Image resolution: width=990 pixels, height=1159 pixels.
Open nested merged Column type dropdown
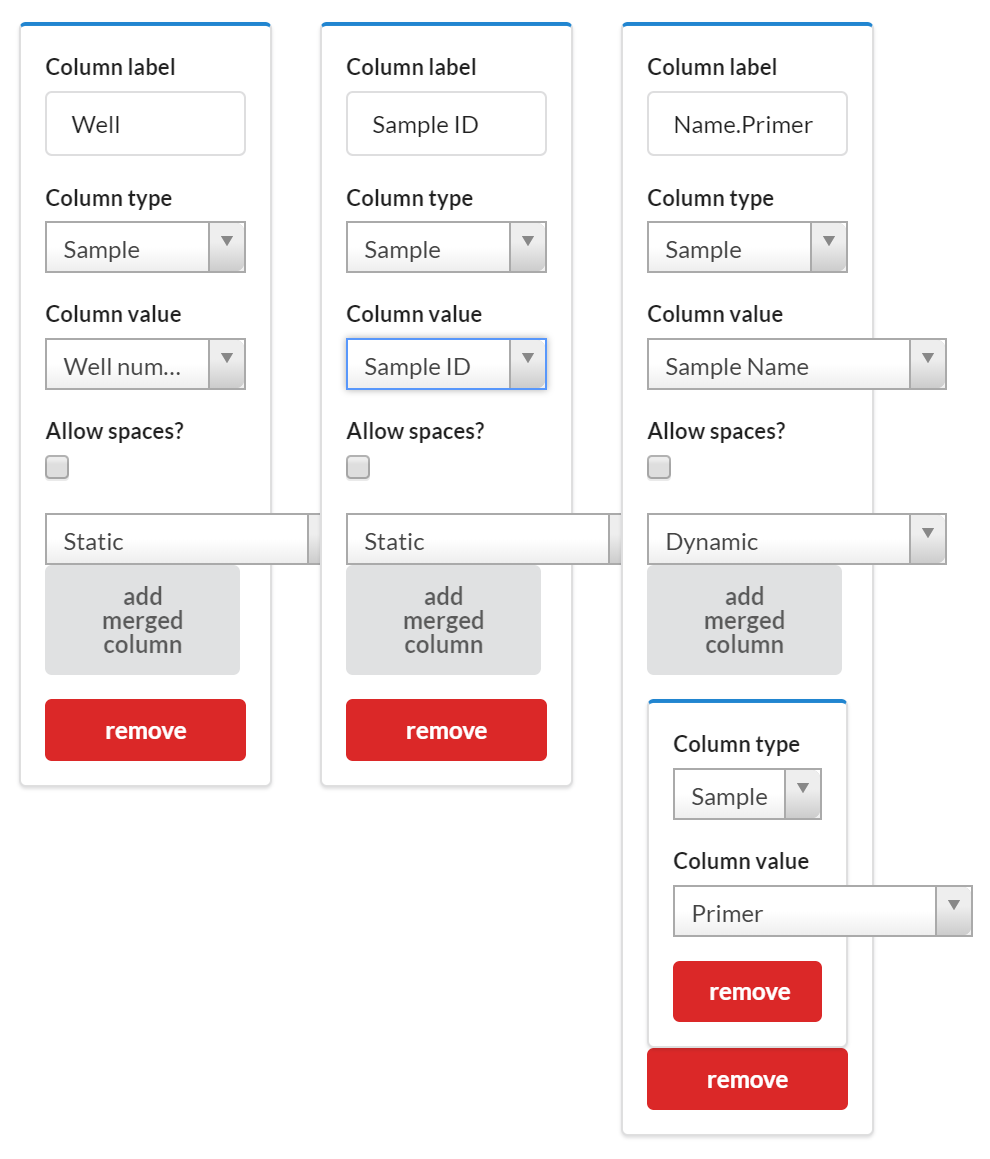(747, 795)
